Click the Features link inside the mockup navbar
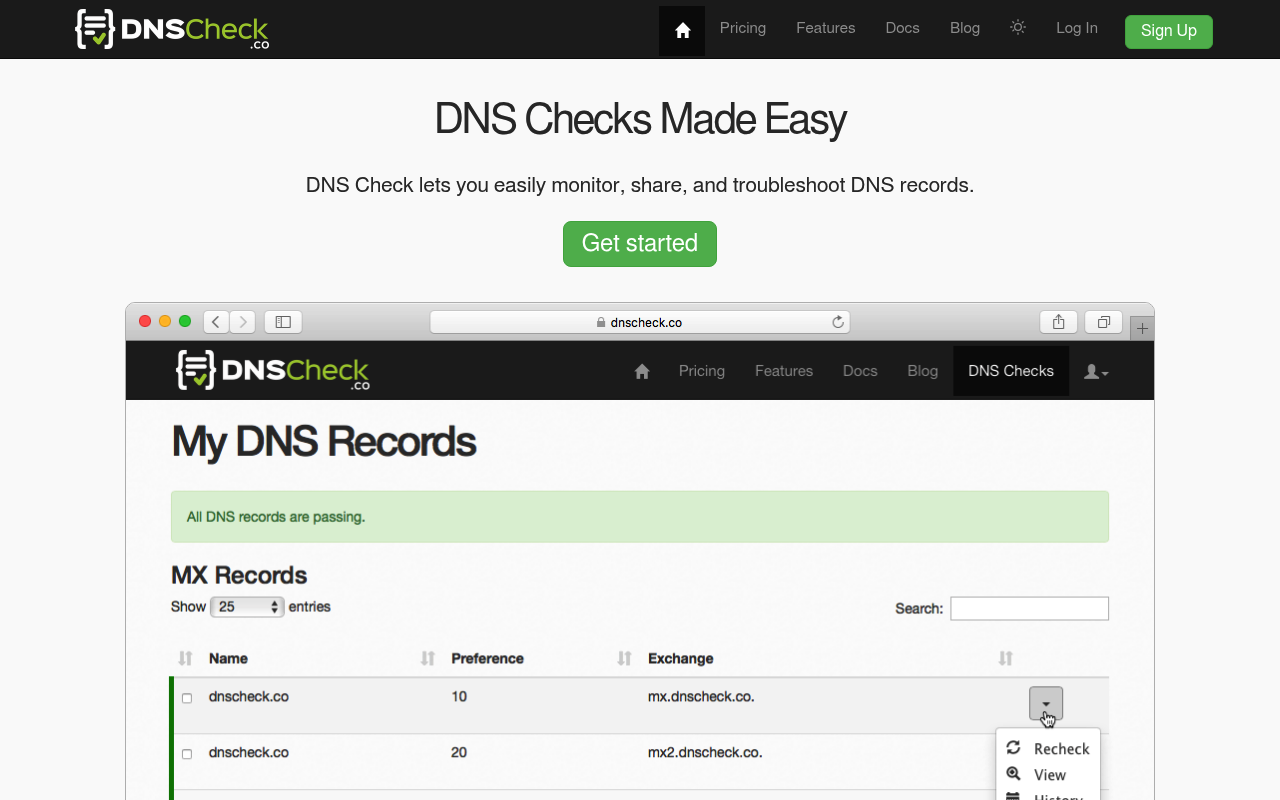The height and width of the screenshot is (800, 1280). [x=784, y=371]
